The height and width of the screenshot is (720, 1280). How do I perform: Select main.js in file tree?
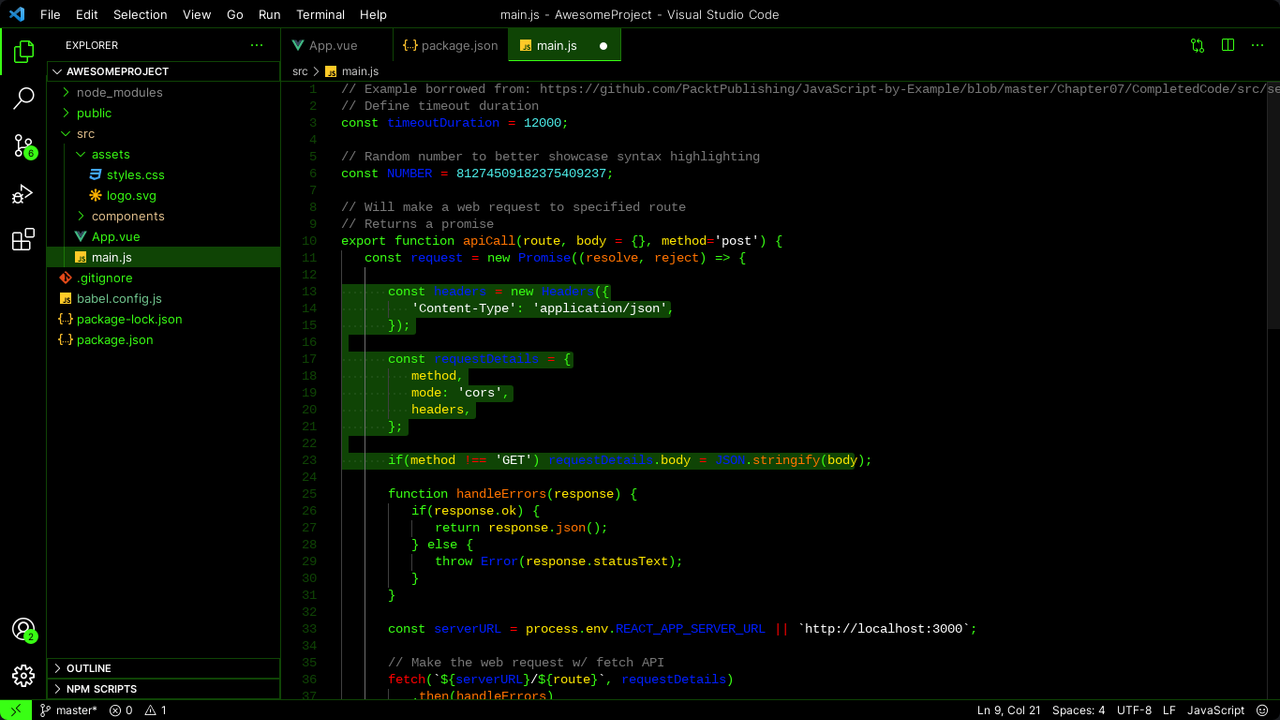pos(164,257)
